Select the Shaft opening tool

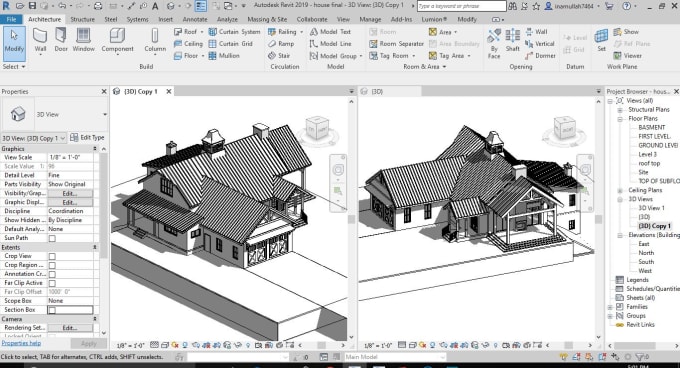pos(513,40)
